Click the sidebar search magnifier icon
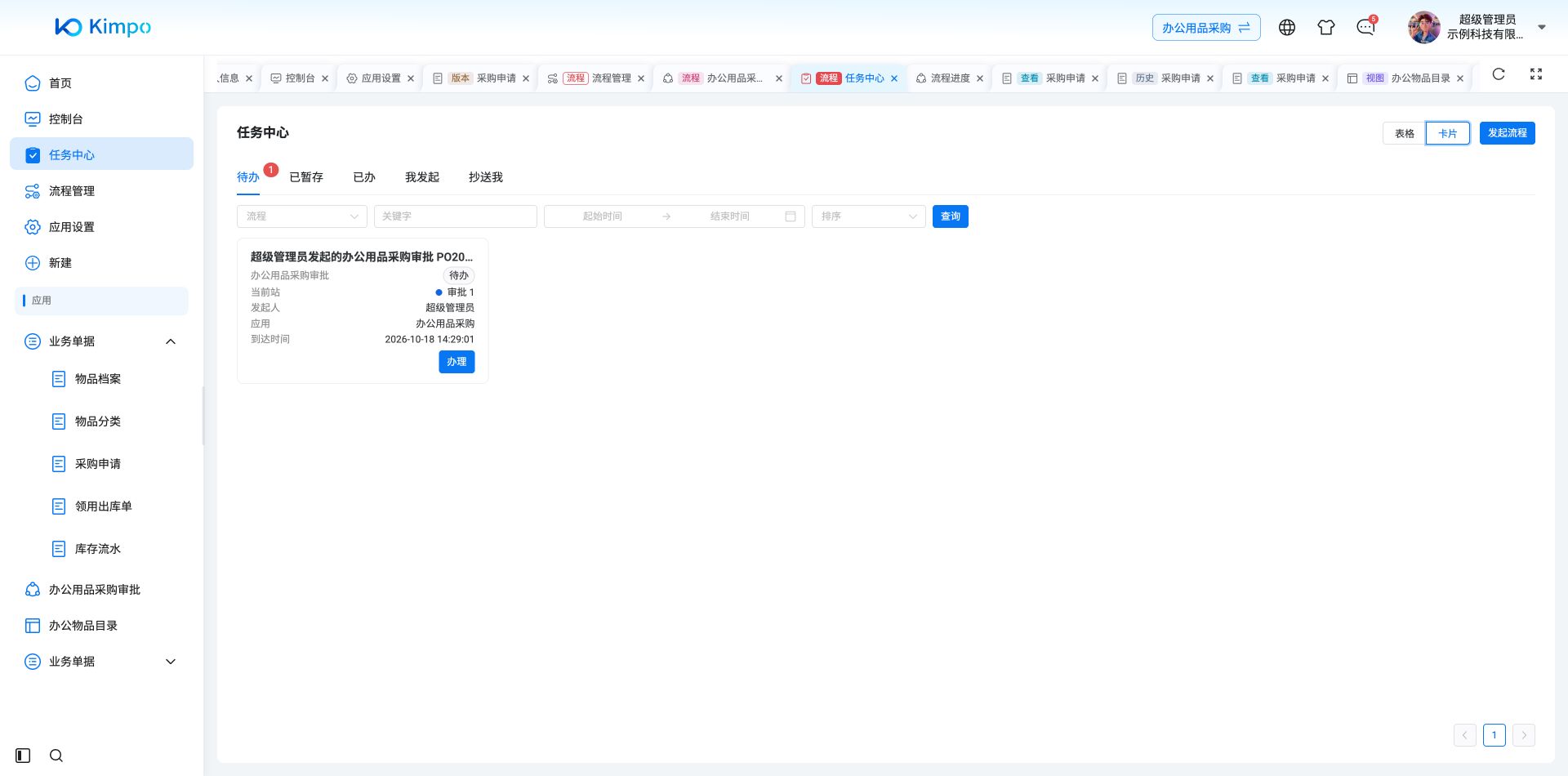This screenshot has height=776, width=1568. [x=56, y=756]
